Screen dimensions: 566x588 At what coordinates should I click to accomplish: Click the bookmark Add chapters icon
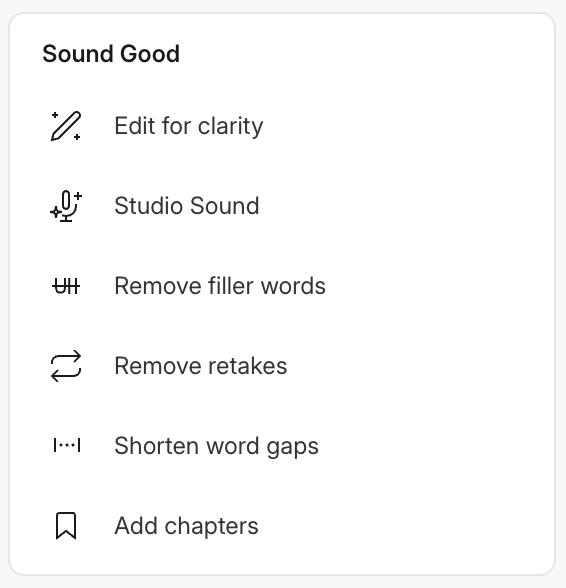66,526
